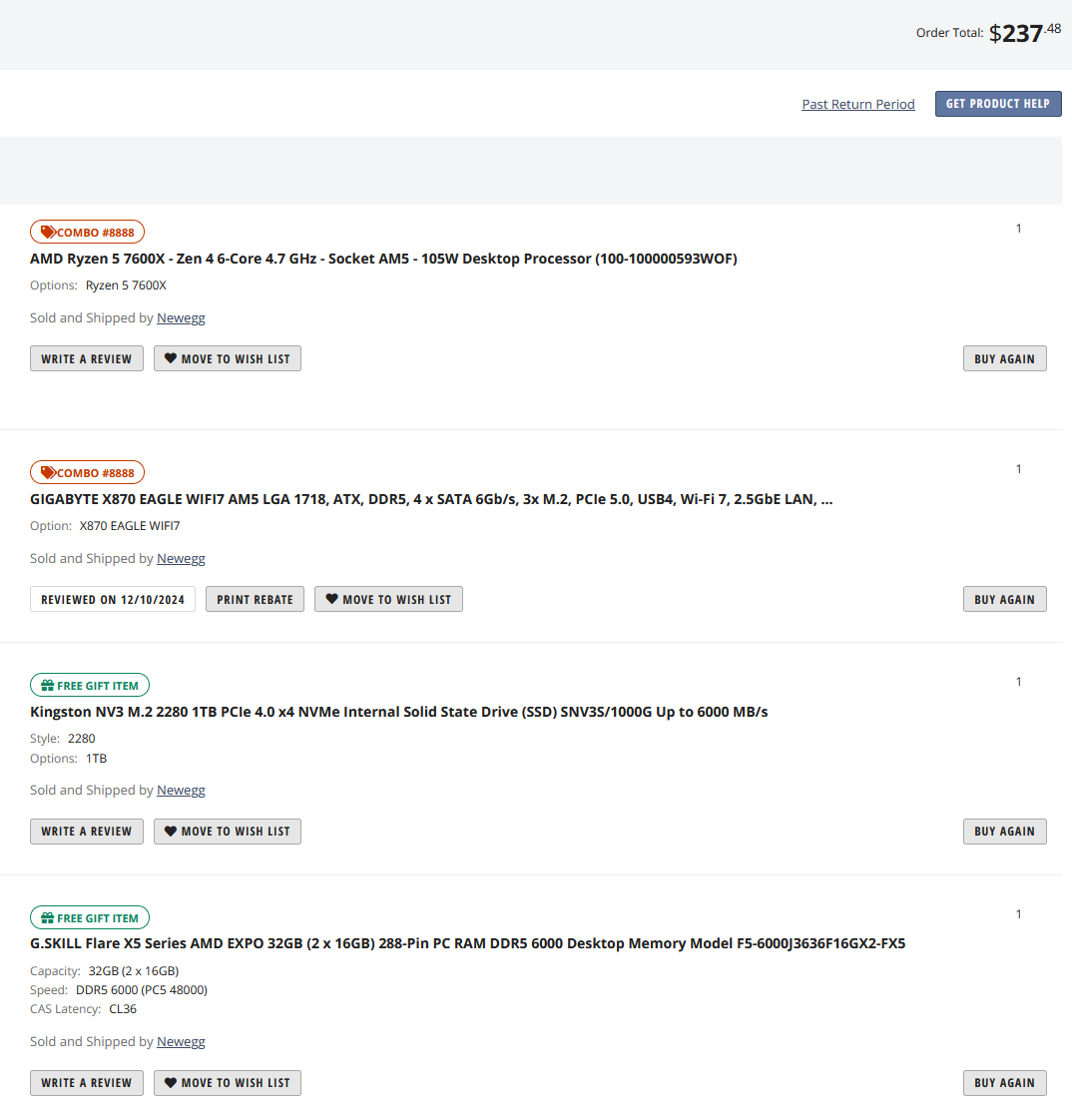Move the GIGABYTE X870 EAGLE to wish list
The height and width of the screenshot is (1120, 1072).
pyautogui.click(x=388, y=599)
